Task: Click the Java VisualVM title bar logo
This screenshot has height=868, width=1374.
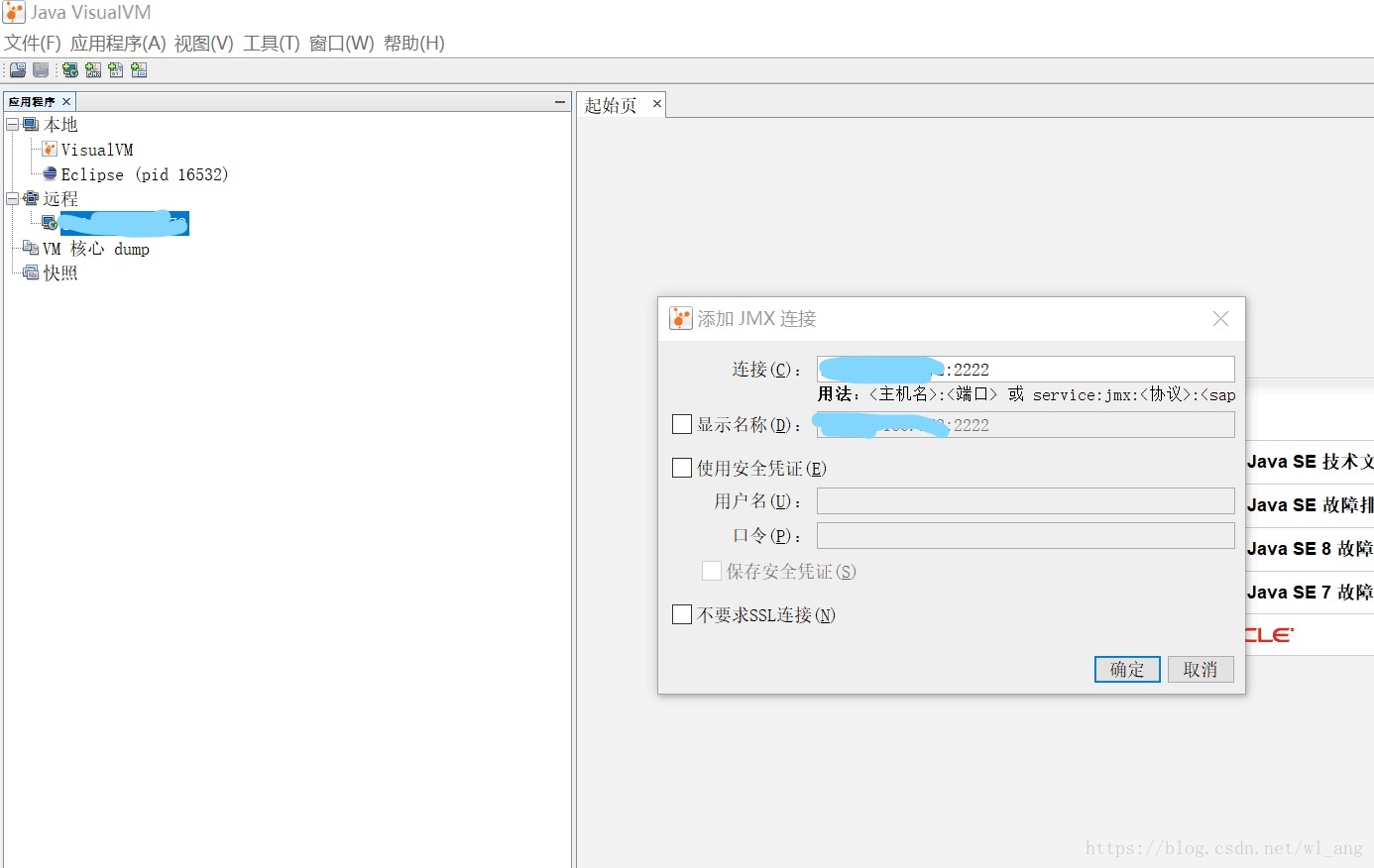Action: pos(14,12)
